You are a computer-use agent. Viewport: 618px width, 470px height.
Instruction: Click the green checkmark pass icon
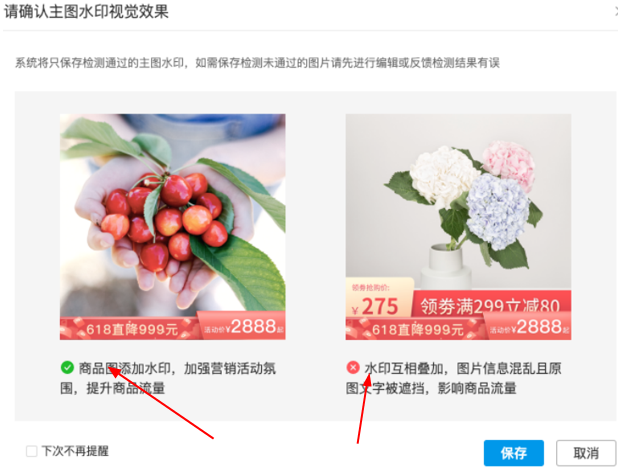pyautogui.click(x=67, y=367)
